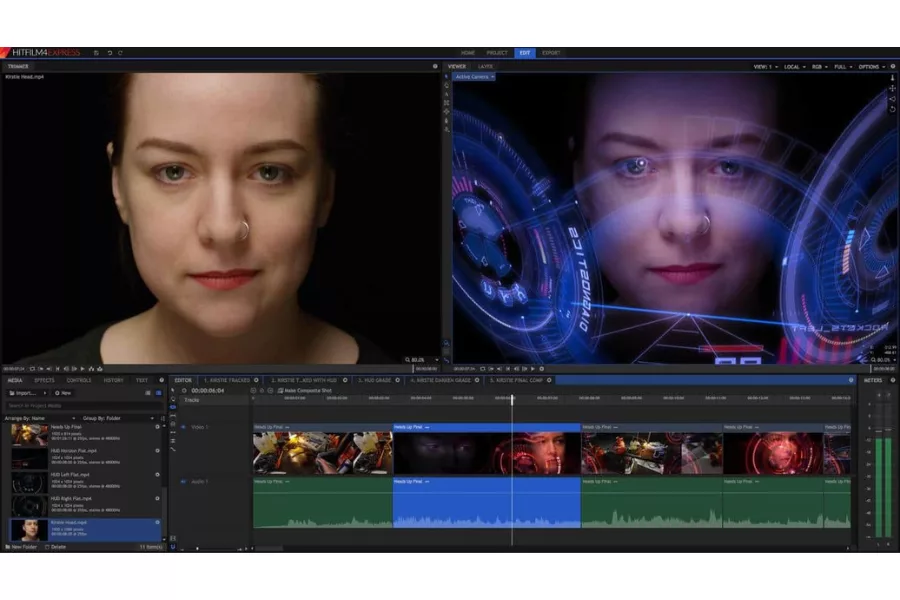Select the viewer text tool

447,94
